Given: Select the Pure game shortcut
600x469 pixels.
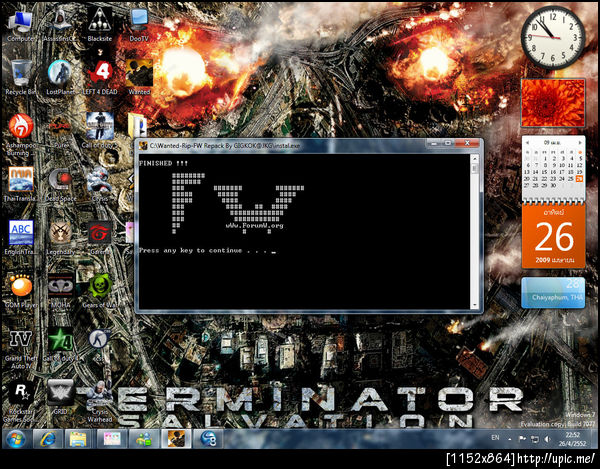Looking at the screenshot, I should (60, 132).
